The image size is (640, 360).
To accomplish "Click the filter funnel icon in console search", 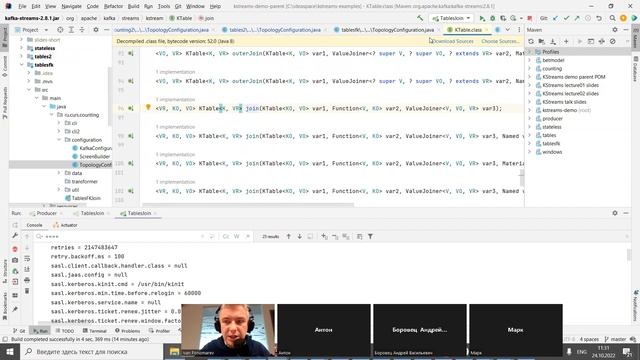I will click(370, 236).
